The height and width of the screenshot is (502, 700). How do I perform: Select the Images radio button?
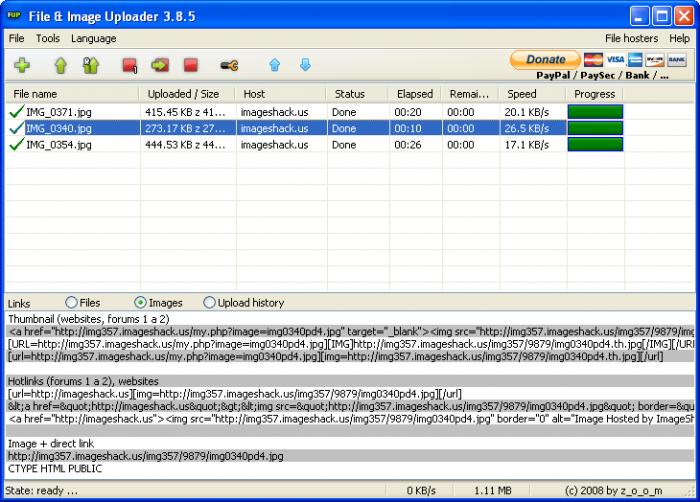(140, 302)
